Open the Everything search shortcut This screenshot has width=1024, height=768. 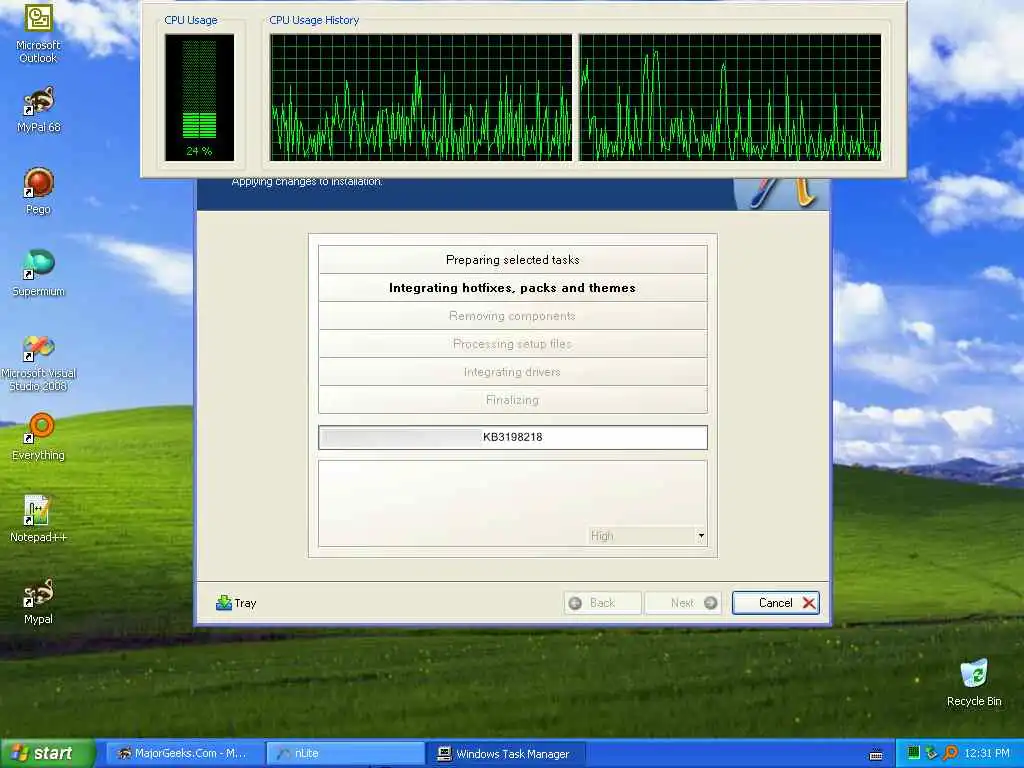[39, 437]
